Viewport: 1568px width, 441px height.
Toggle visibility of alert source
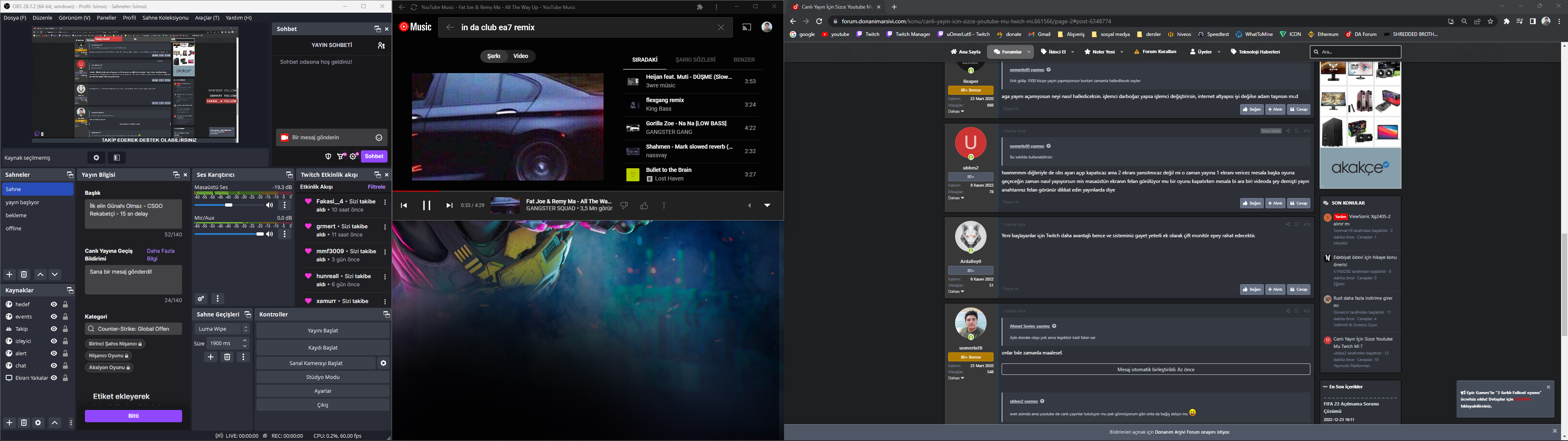[x=53, y=353]
